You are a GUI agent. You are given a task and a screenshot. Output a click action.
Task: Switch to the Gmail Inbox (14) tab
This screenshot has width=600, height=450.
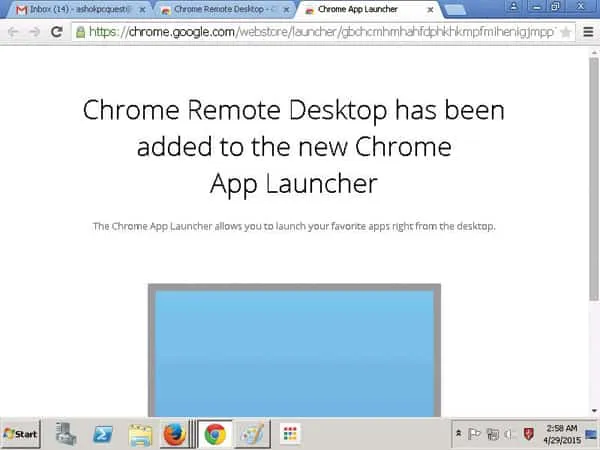pyautogui.click(x=78, y=10)
